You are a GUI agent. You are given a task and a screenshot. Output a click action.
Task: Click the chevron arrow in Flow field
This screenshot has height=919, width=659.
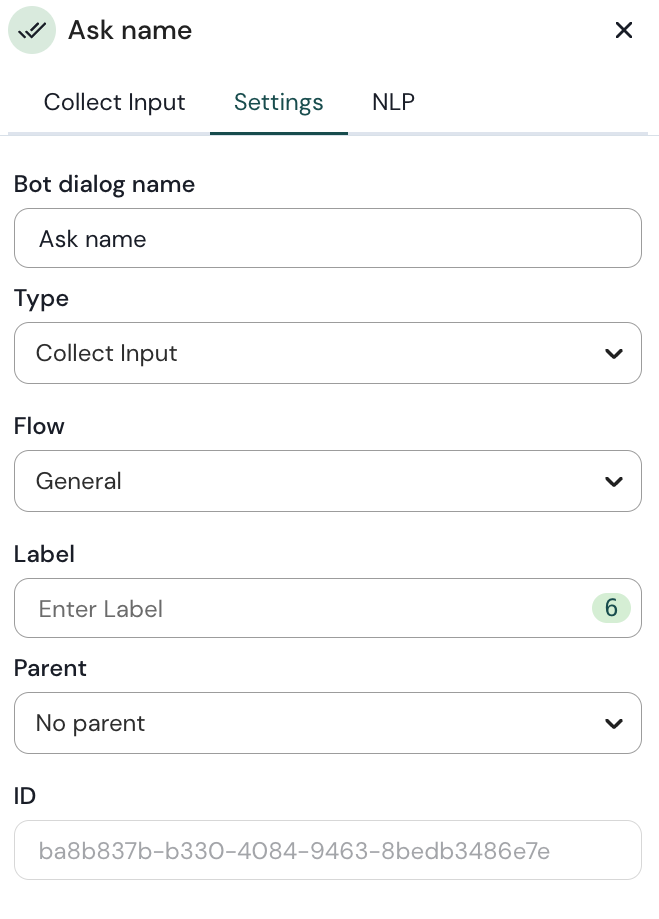[x=614, y=481]
